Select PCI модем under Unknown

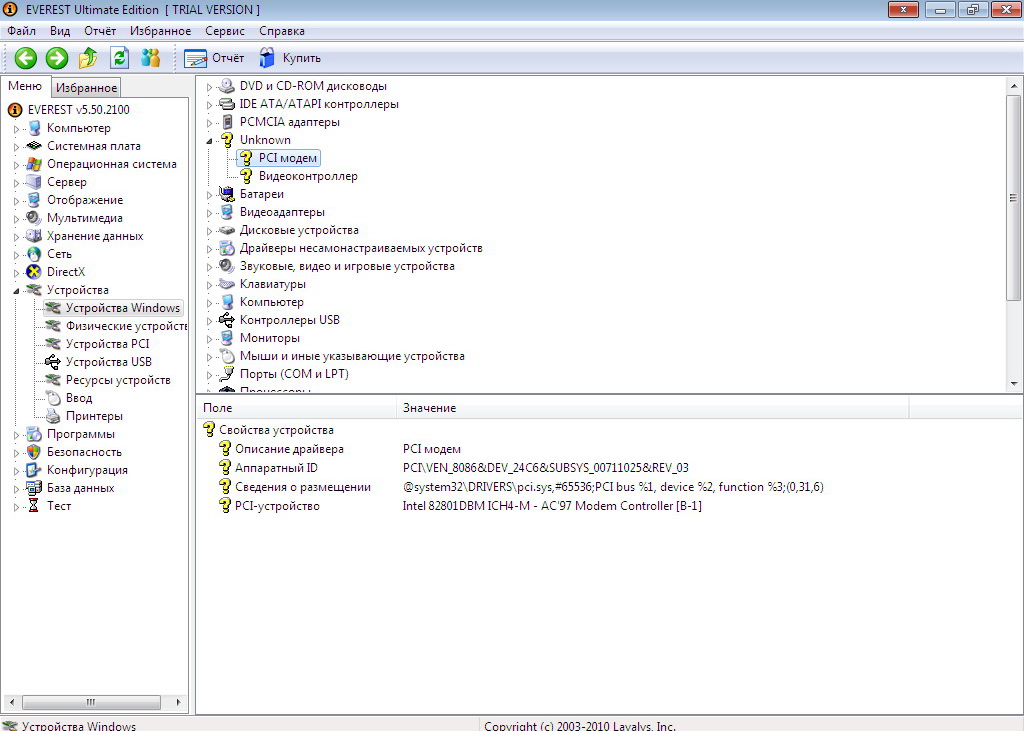tap(288, 158)
